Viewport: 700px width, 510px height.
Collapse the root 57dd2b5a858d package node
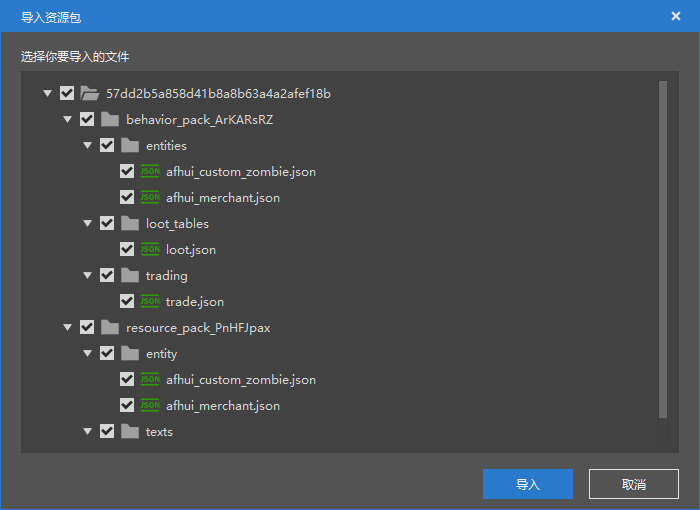[x=48, y=93]
